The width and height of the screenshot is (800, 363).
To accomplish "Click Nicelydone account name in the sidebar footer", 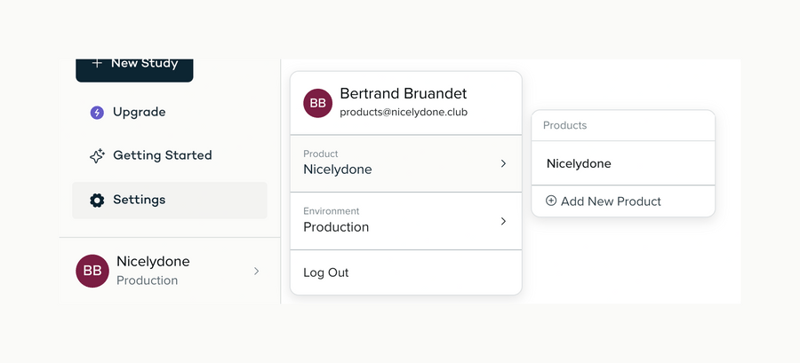I will 153,261.
